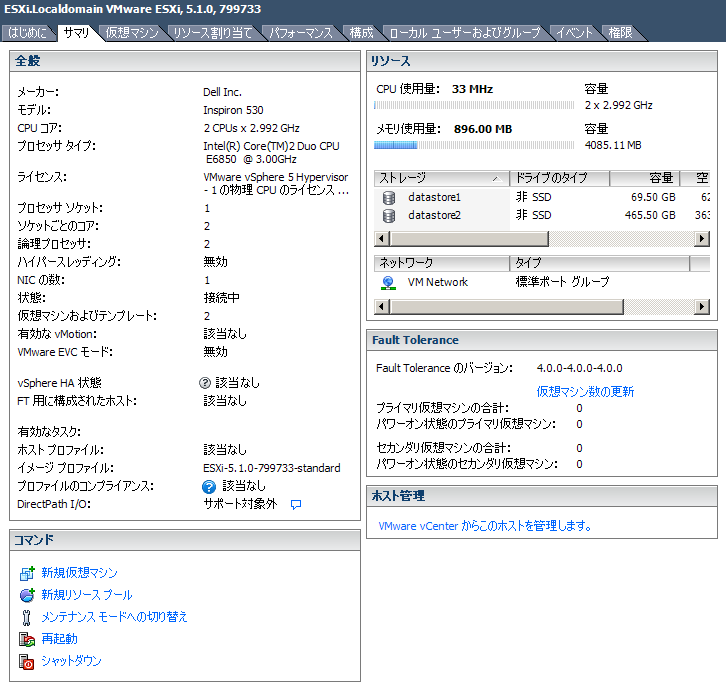Click the 再起動 reboot icon
Screen dimensions: 726x683
pyautogui.click(x=27, y=639)
